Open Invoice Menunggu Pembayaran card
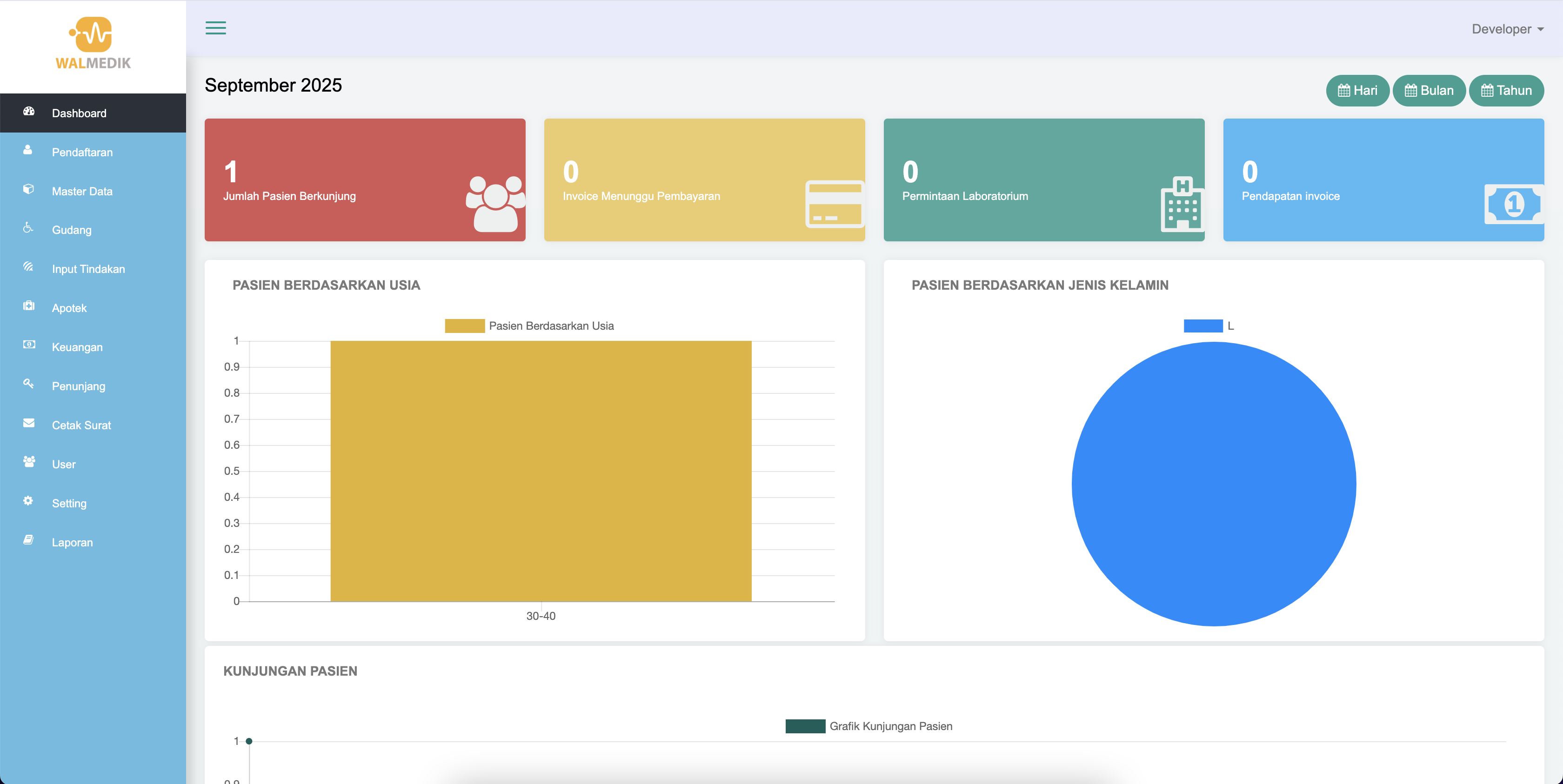 [x=704, y=179]
